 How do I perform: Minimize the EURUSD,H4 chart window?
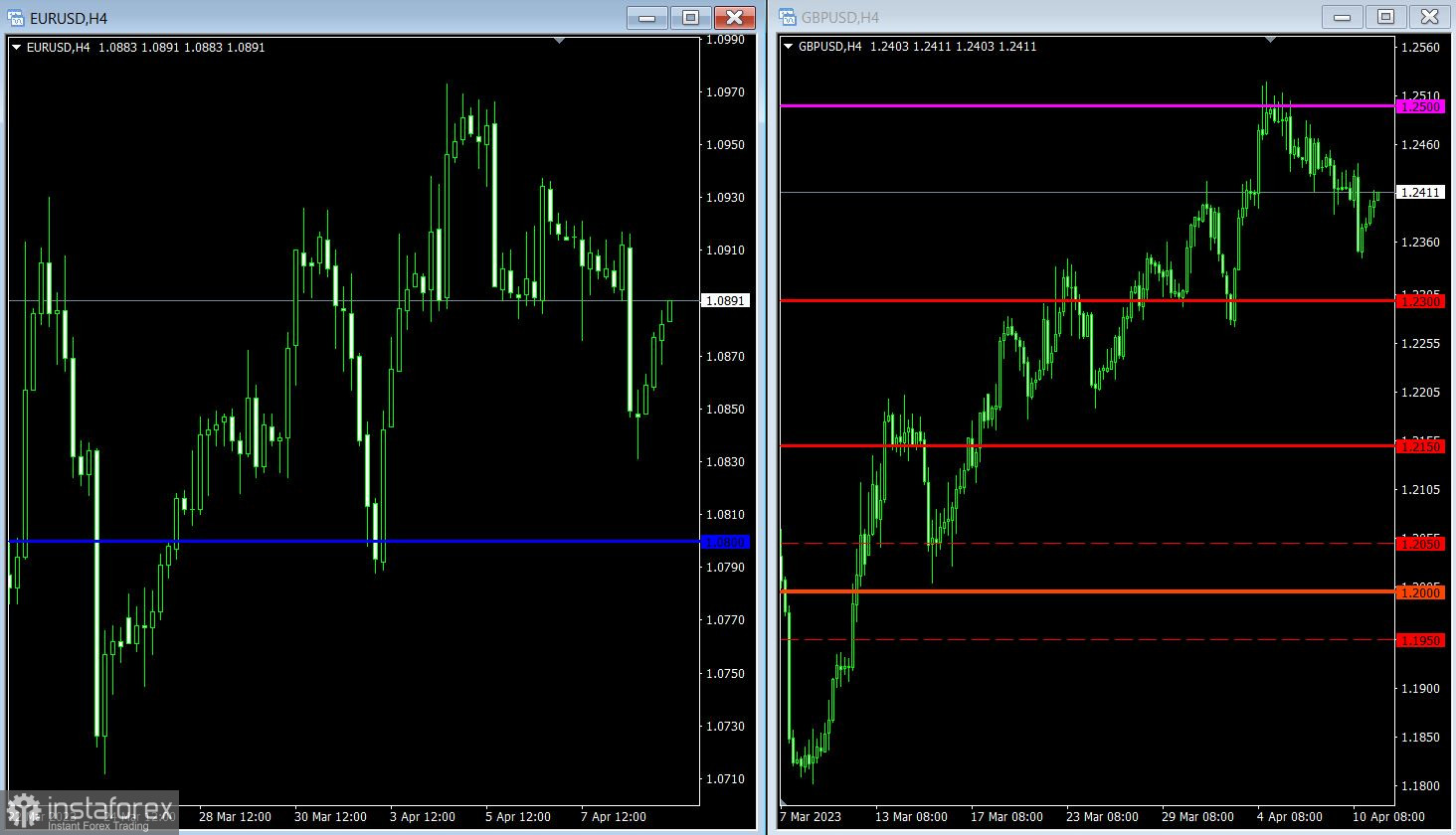pos(646,17)
